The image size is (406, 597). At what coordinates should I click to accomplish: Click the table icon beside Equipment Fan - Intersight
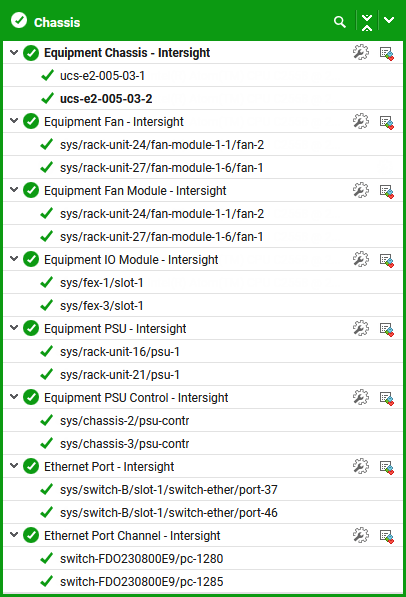387,122
